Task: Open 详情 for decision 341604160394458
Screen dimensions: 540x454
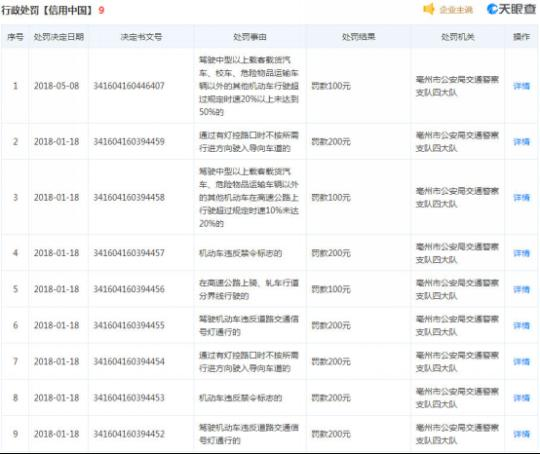Action: 521,197
